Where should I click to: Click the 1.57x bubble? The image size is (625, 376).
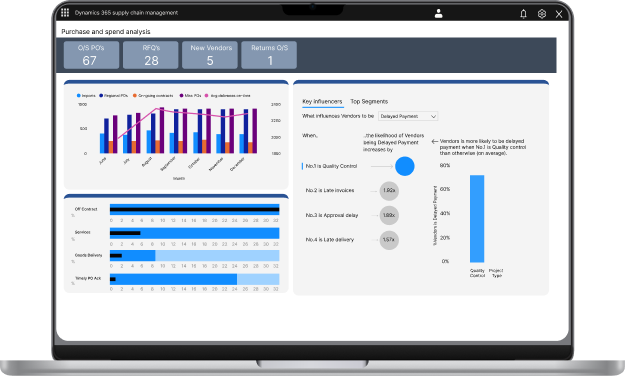(x=389, y=240)
